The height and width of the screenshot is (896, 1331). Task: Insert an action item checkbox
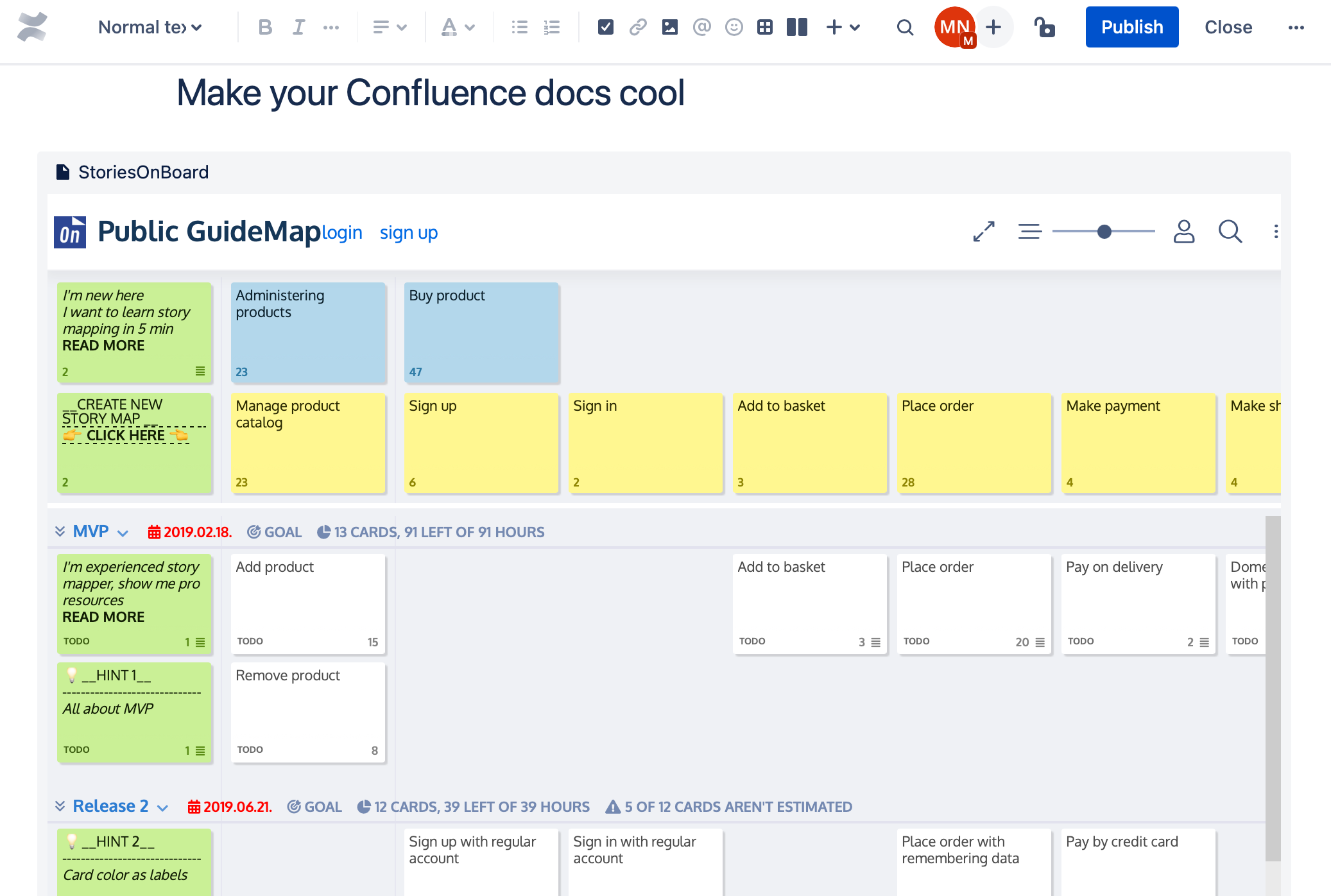(605, 27)
